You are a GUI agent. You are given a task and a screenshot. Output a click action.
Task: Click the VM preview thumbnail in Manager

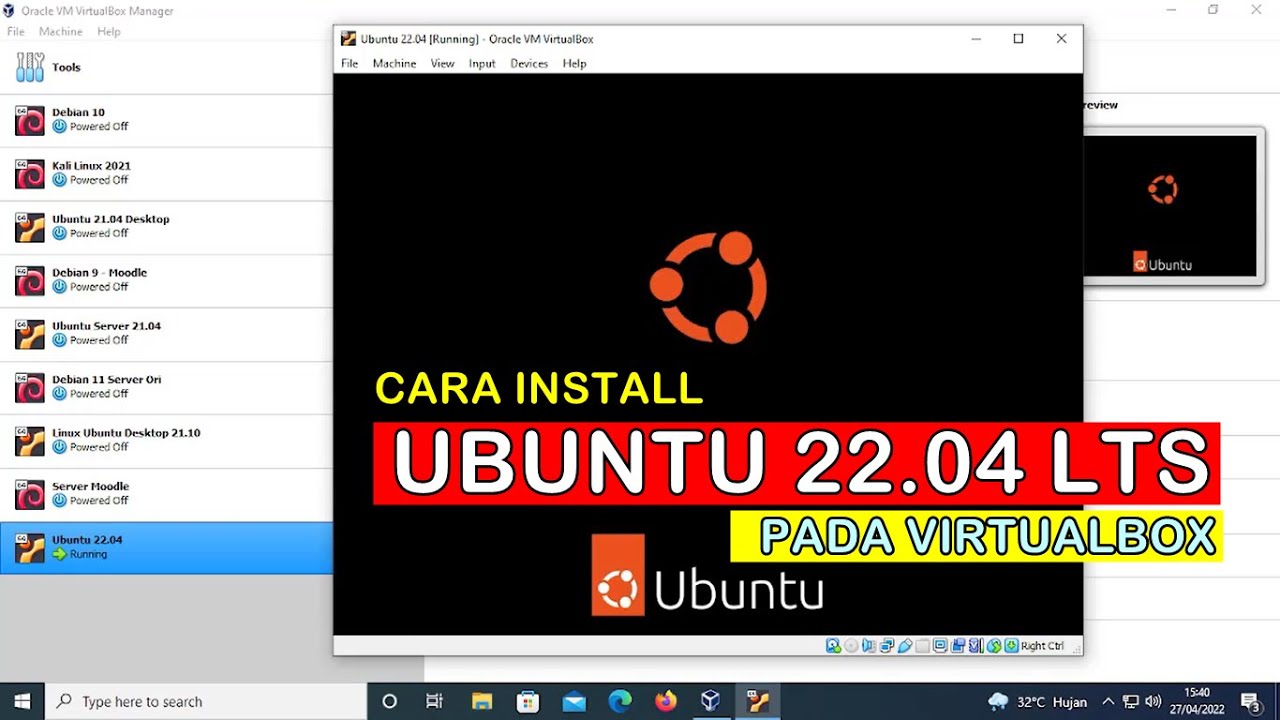(1170, 205)
